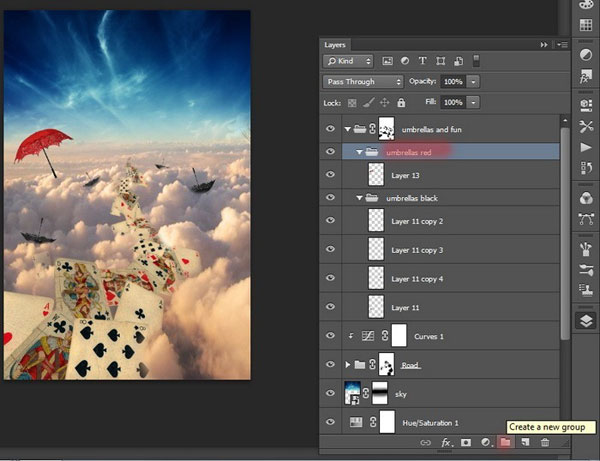Open the Channels panel icon

tap(586, 198)
